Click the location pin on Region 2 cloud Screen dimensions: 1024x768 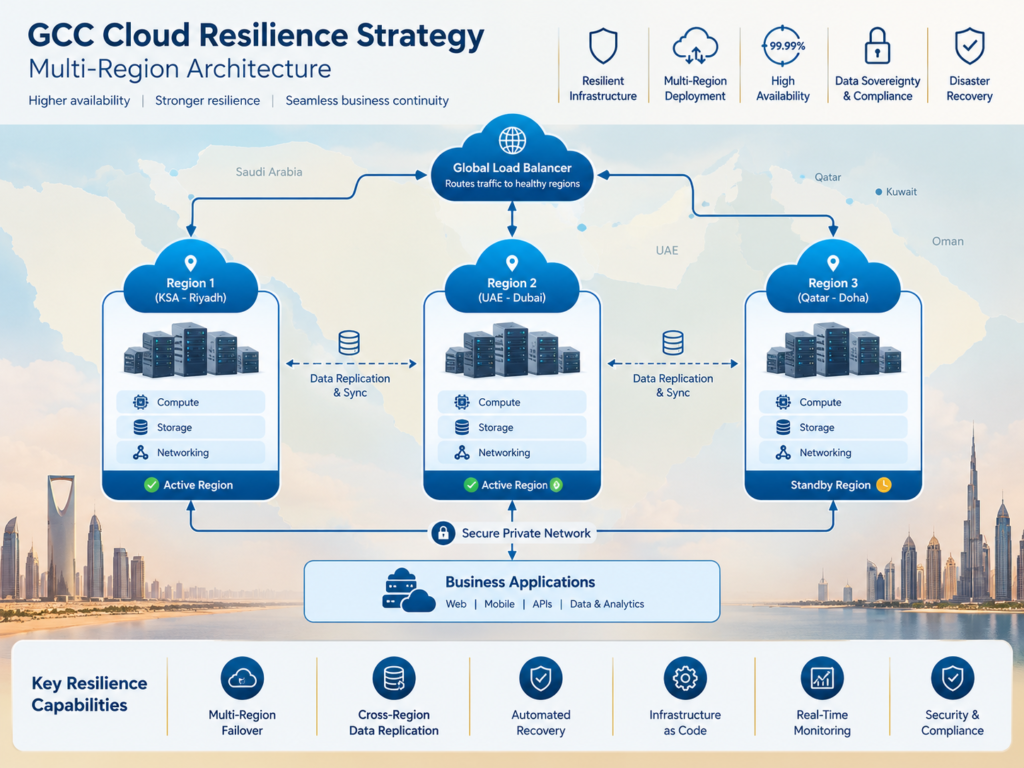[512, 263]
